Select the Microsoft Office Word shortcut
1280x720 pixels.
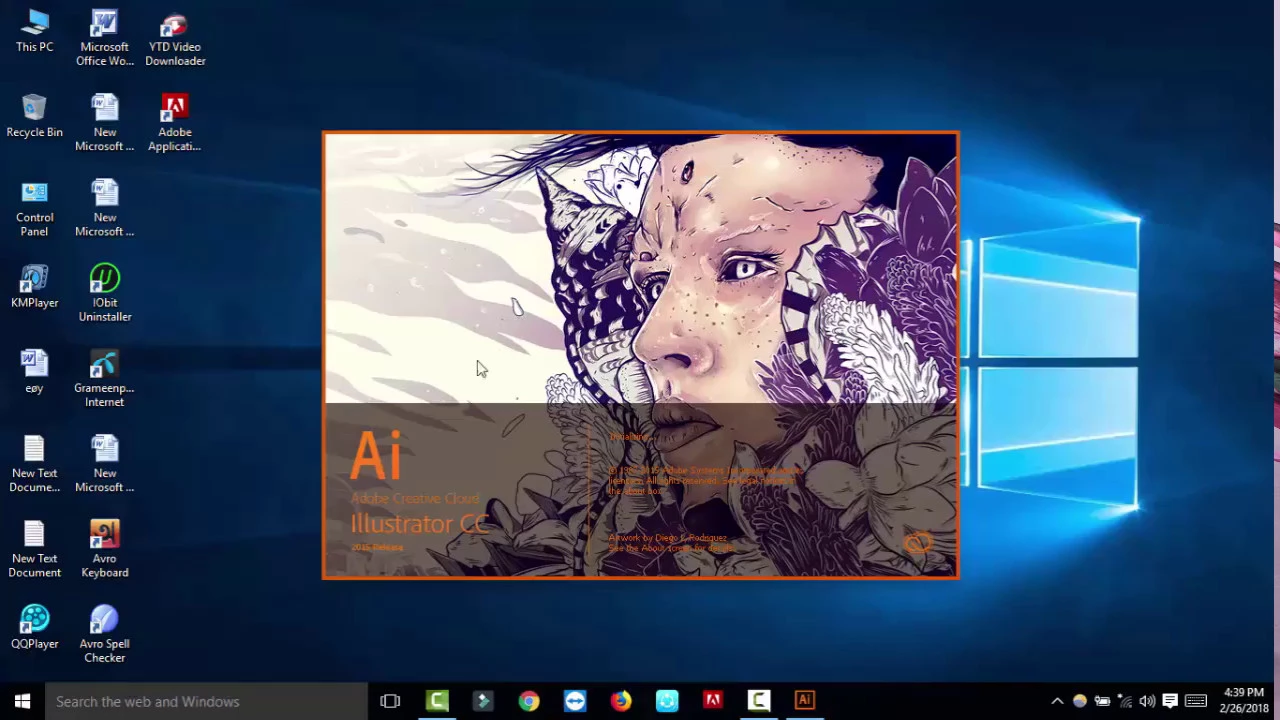pos(105,39)
